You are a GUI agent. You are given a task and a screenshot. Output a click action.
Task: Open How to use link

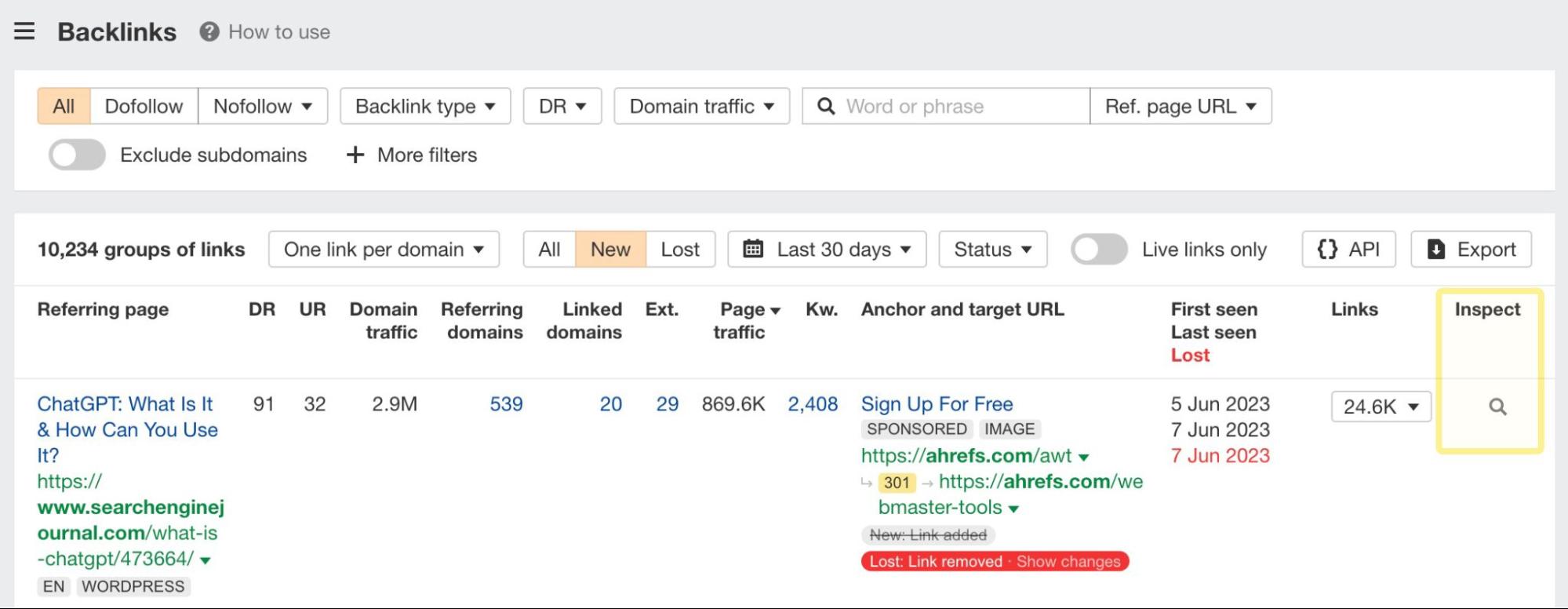279,32
